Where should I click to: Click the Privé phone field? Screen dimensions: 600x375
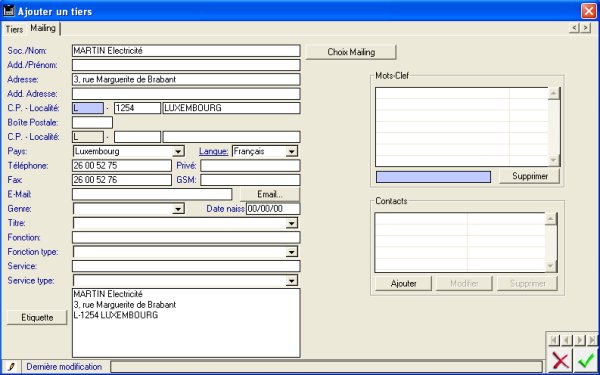click(x=250, y=166)
